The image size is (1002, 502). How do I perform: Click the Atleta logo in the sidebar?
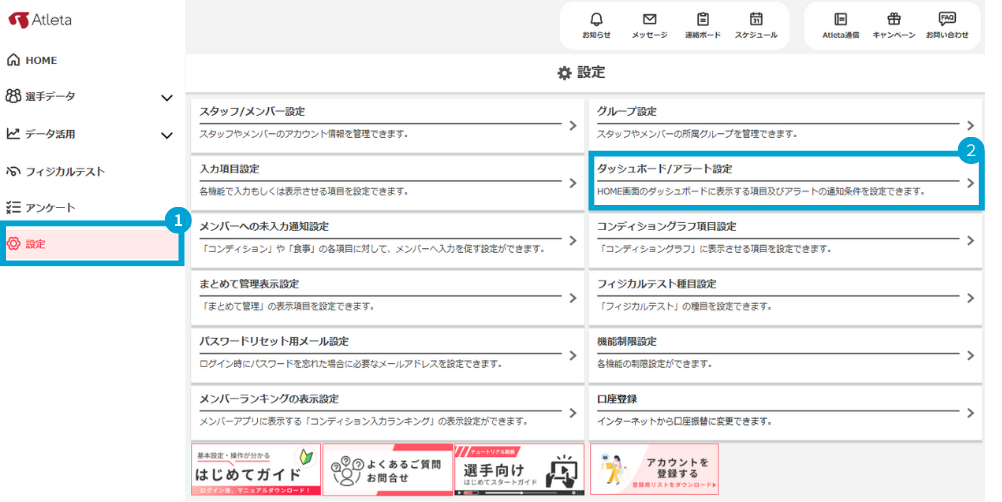point(41,20)
